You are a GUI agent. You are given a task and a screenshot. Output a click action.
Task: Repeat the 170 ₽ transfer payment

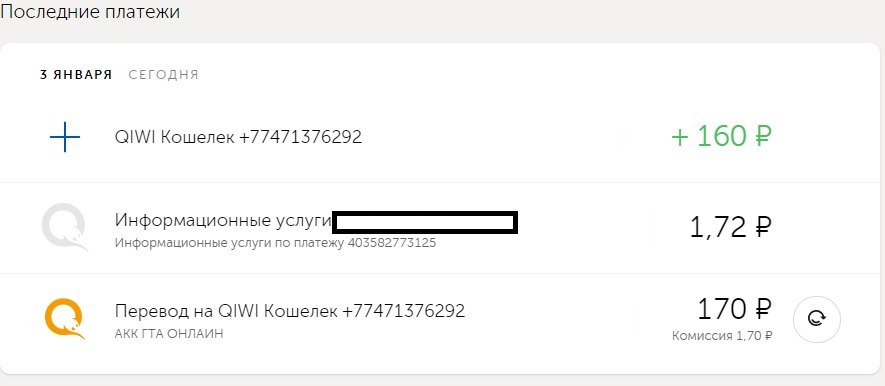[x=816, y=319]
